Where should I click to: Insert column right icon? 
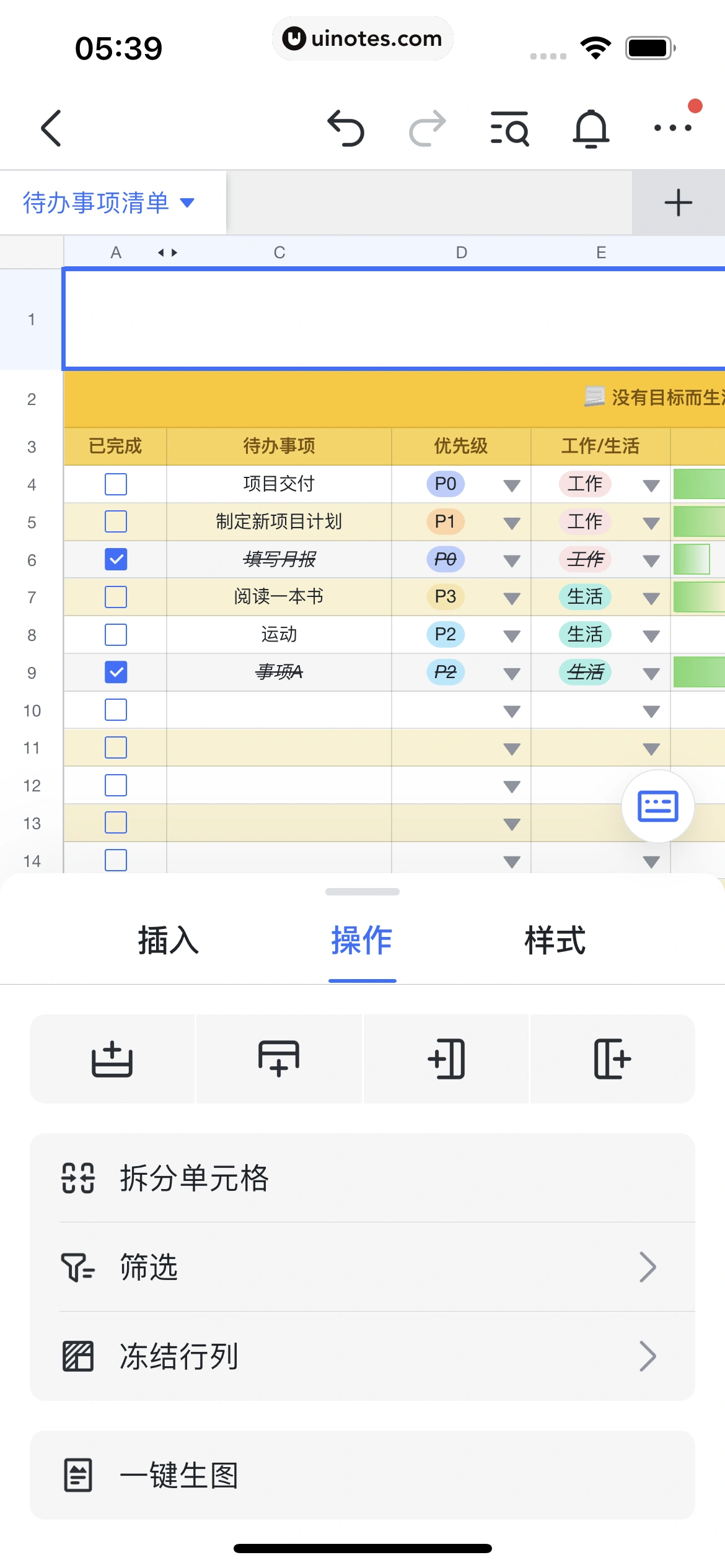[x=613, y=1059]
